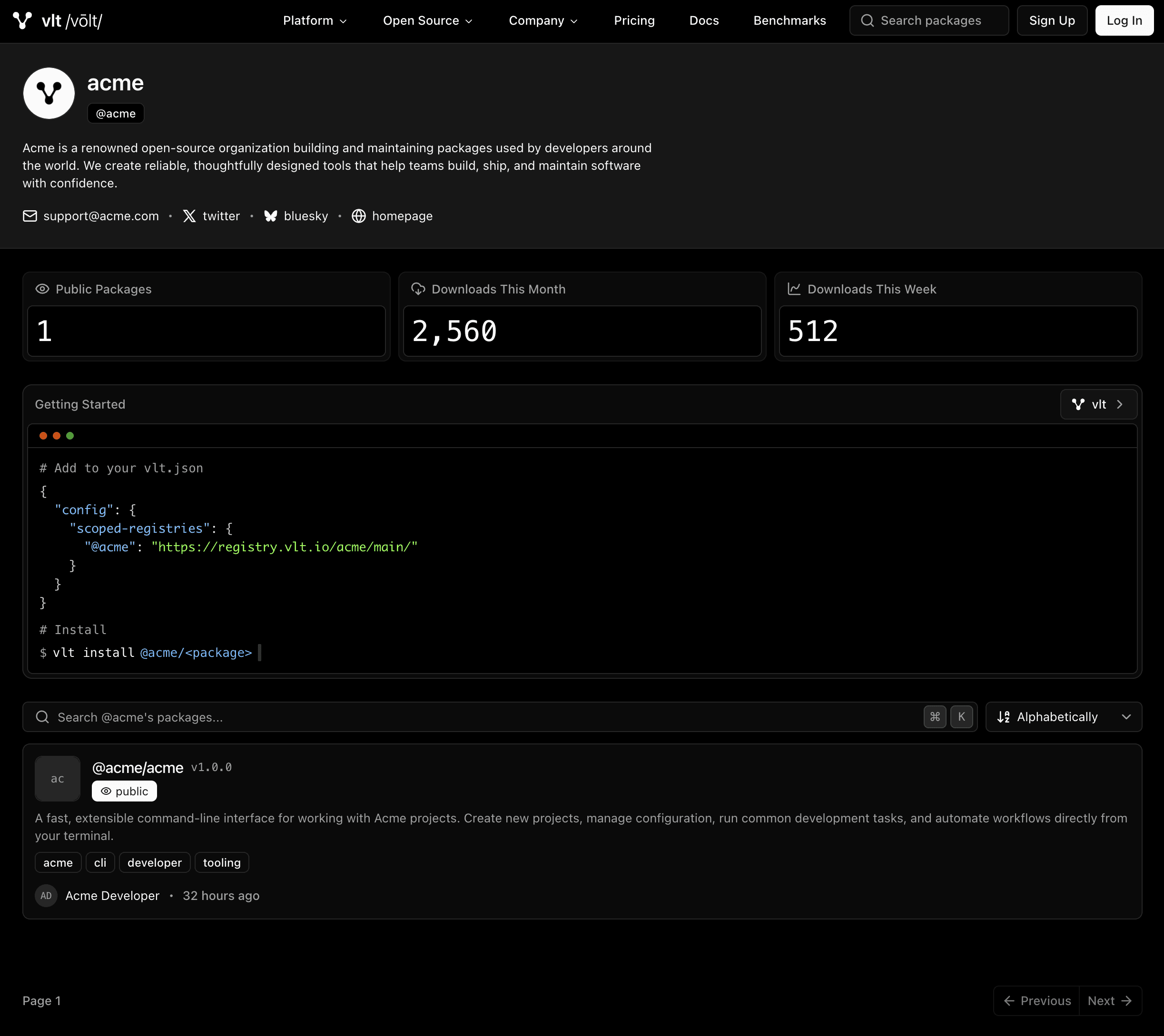Click the 512 weekly downloads value
The height and width of the screenshot is (1036, 1164).
tap(813, 331)
